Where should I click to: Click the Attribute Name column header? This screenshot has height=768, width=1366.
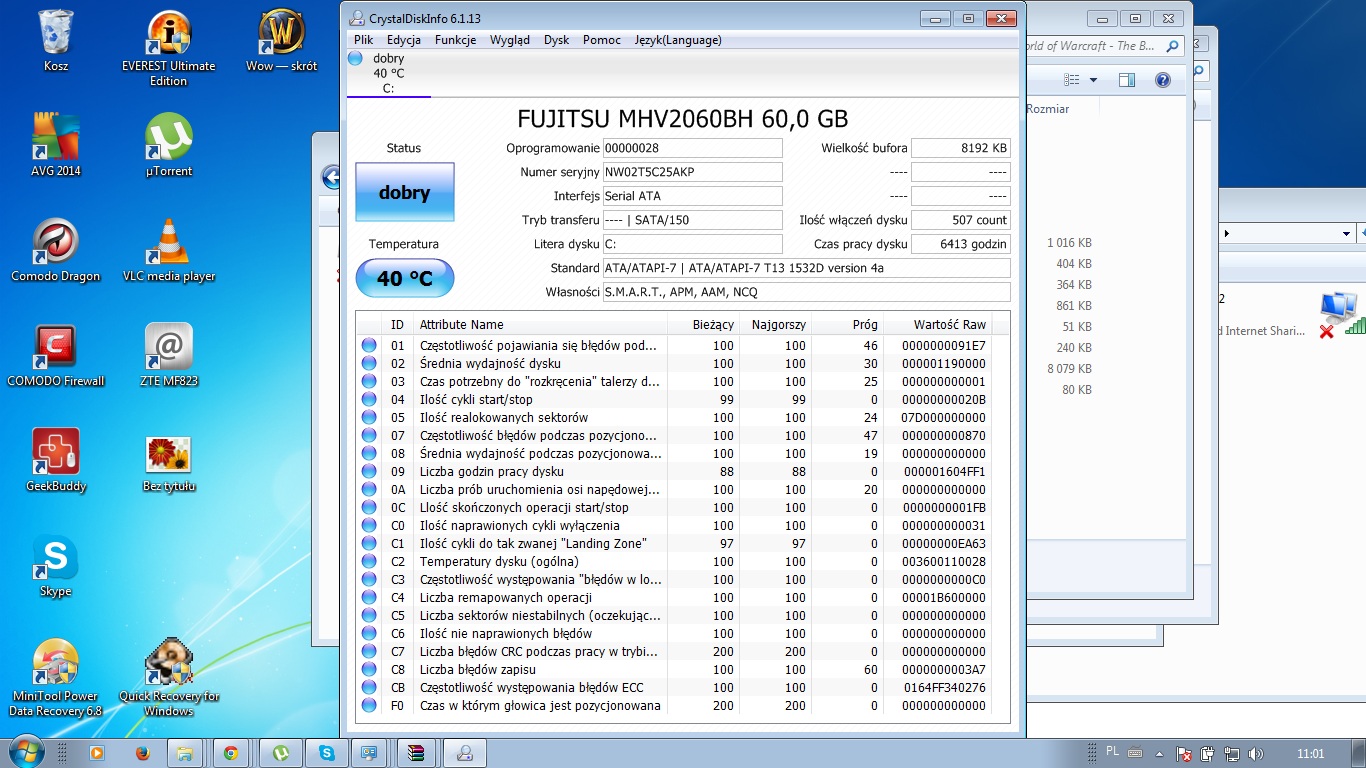click(x=540, y=324)
